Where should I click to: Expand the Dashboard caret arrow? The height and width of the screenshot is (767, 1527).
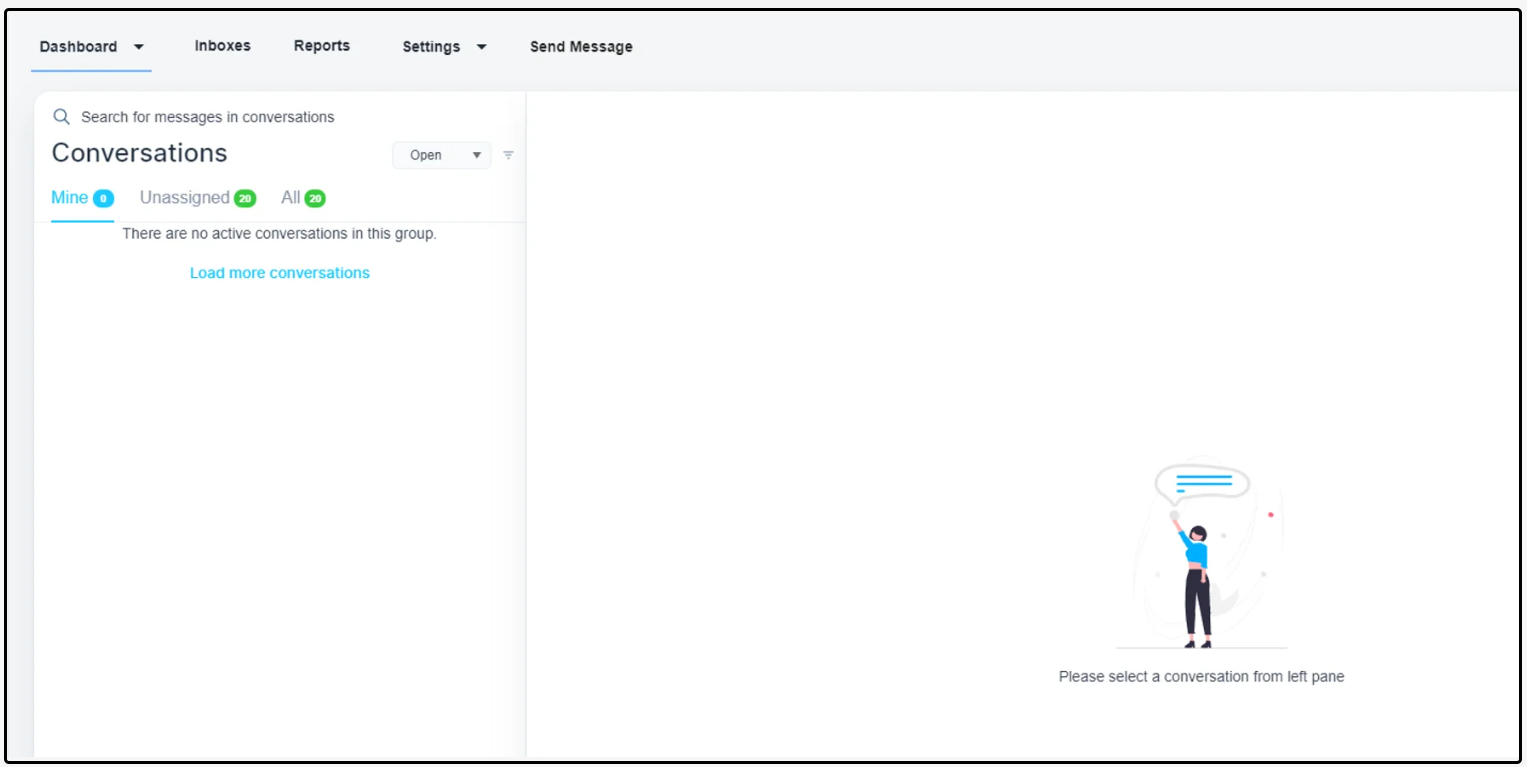[139, 47]
